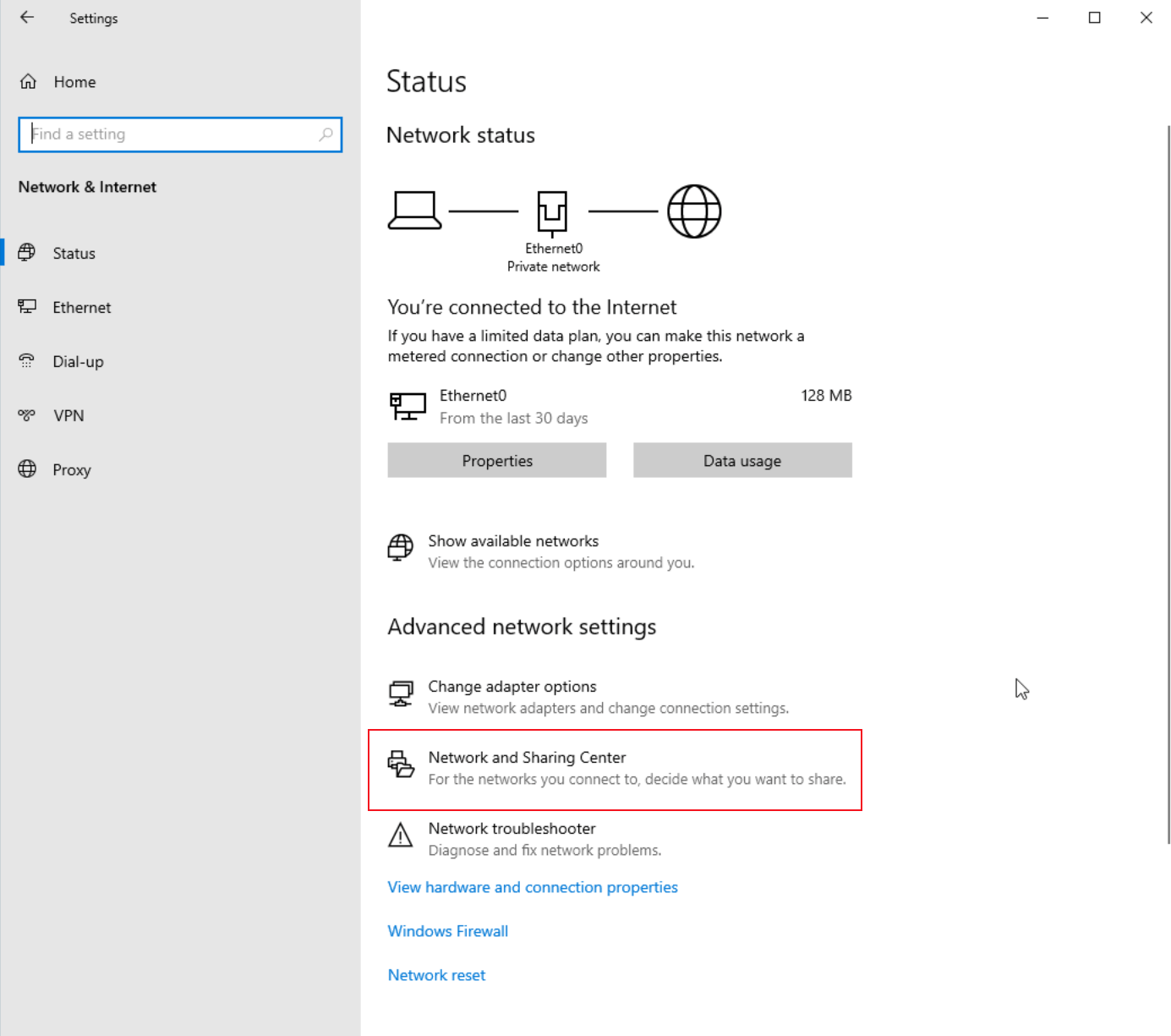Click the Change adapter options icon
The height and width of the screenshot is (1036, 1171).
click(401, 694)
